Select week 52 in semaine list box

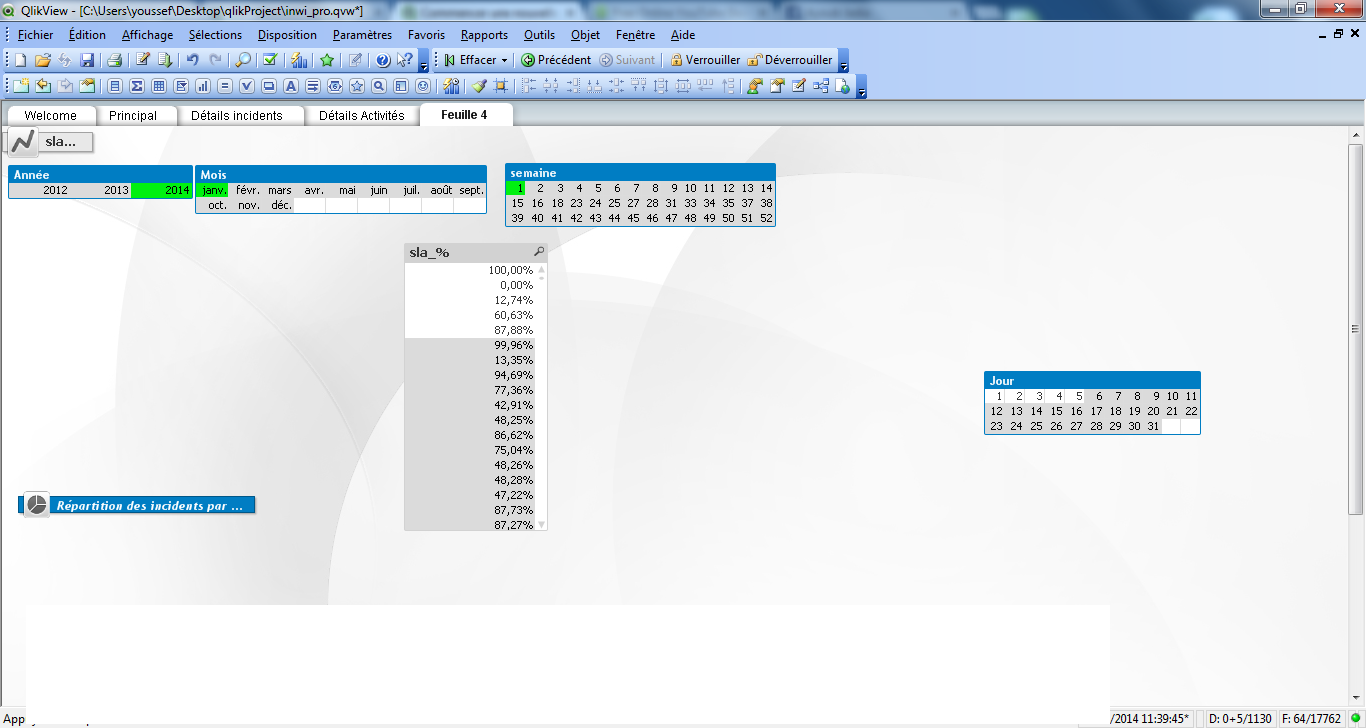point(766,218)
